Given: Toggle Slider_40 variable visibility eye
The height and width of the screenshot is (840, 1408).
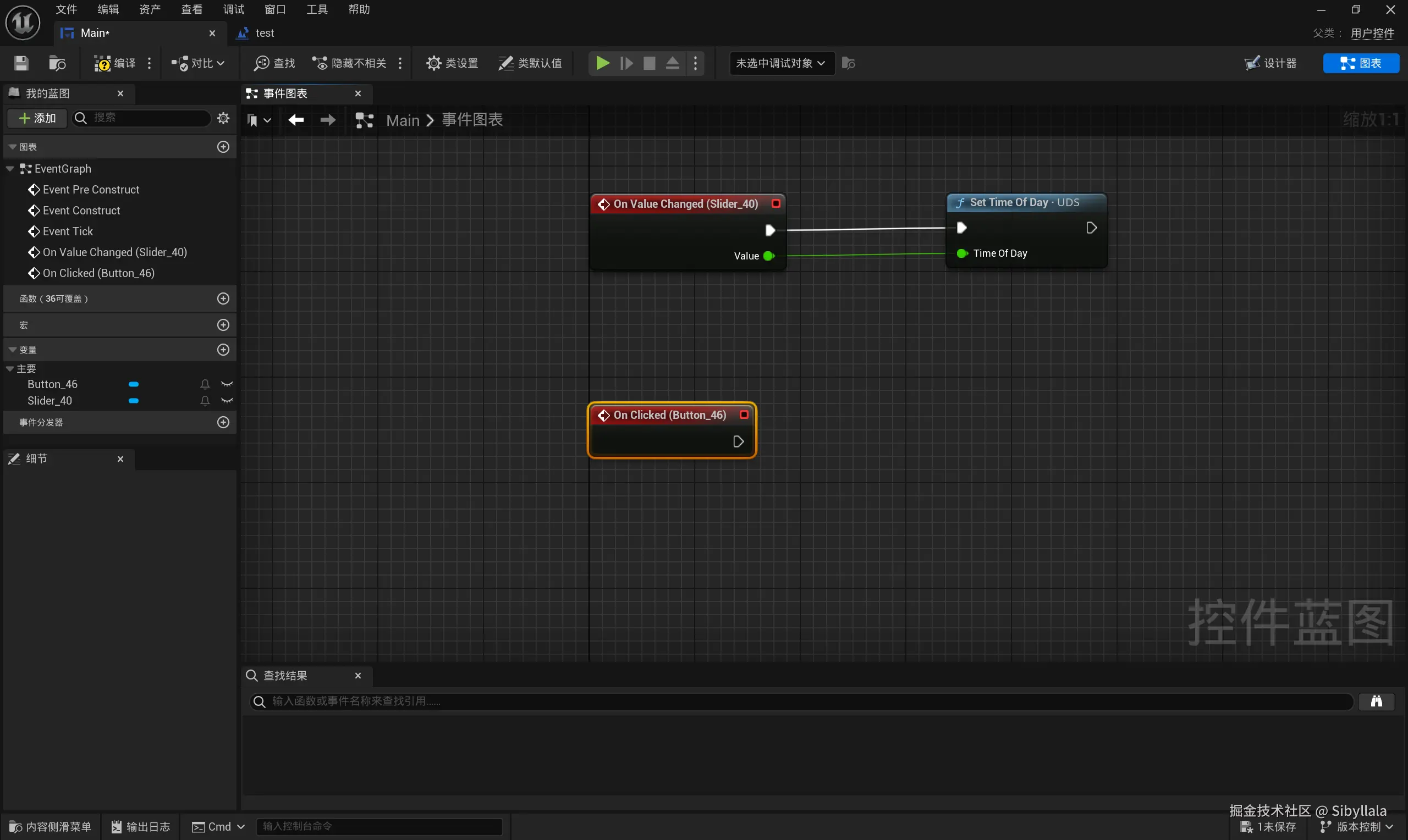Looking at the screenshot, I should coord(227,401).
